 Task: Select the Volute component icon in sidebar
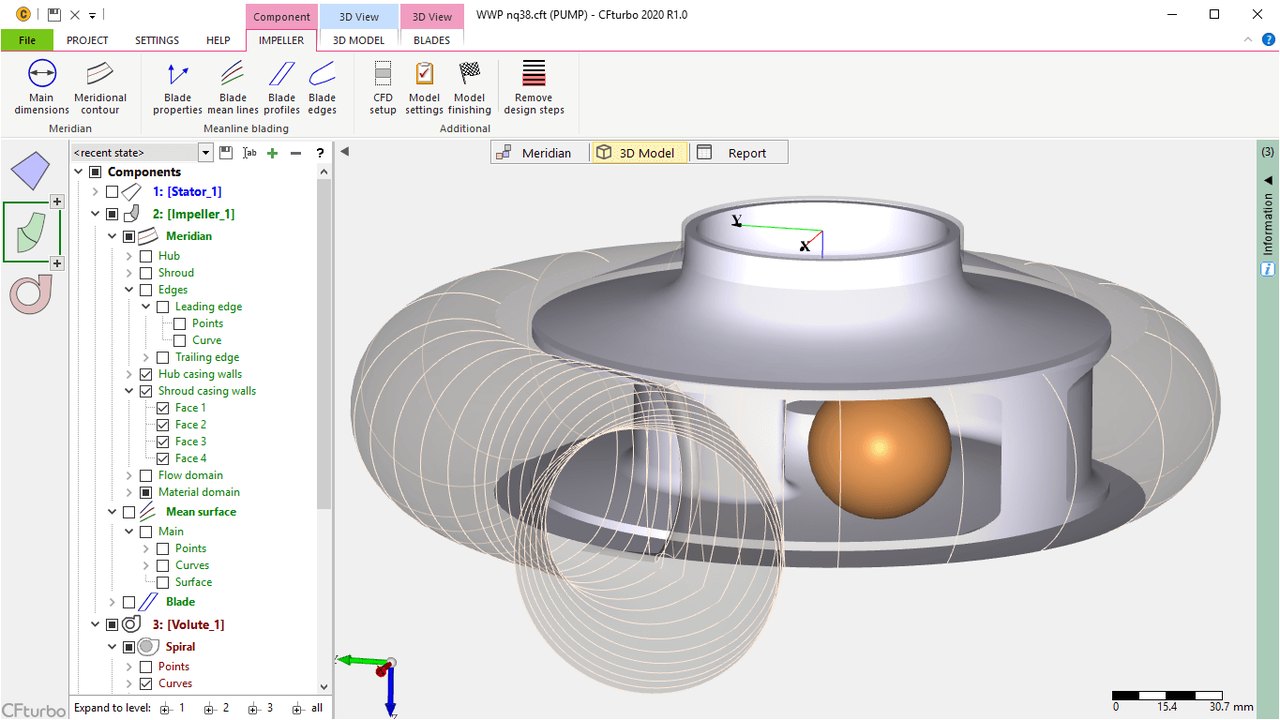coord(31,295)
